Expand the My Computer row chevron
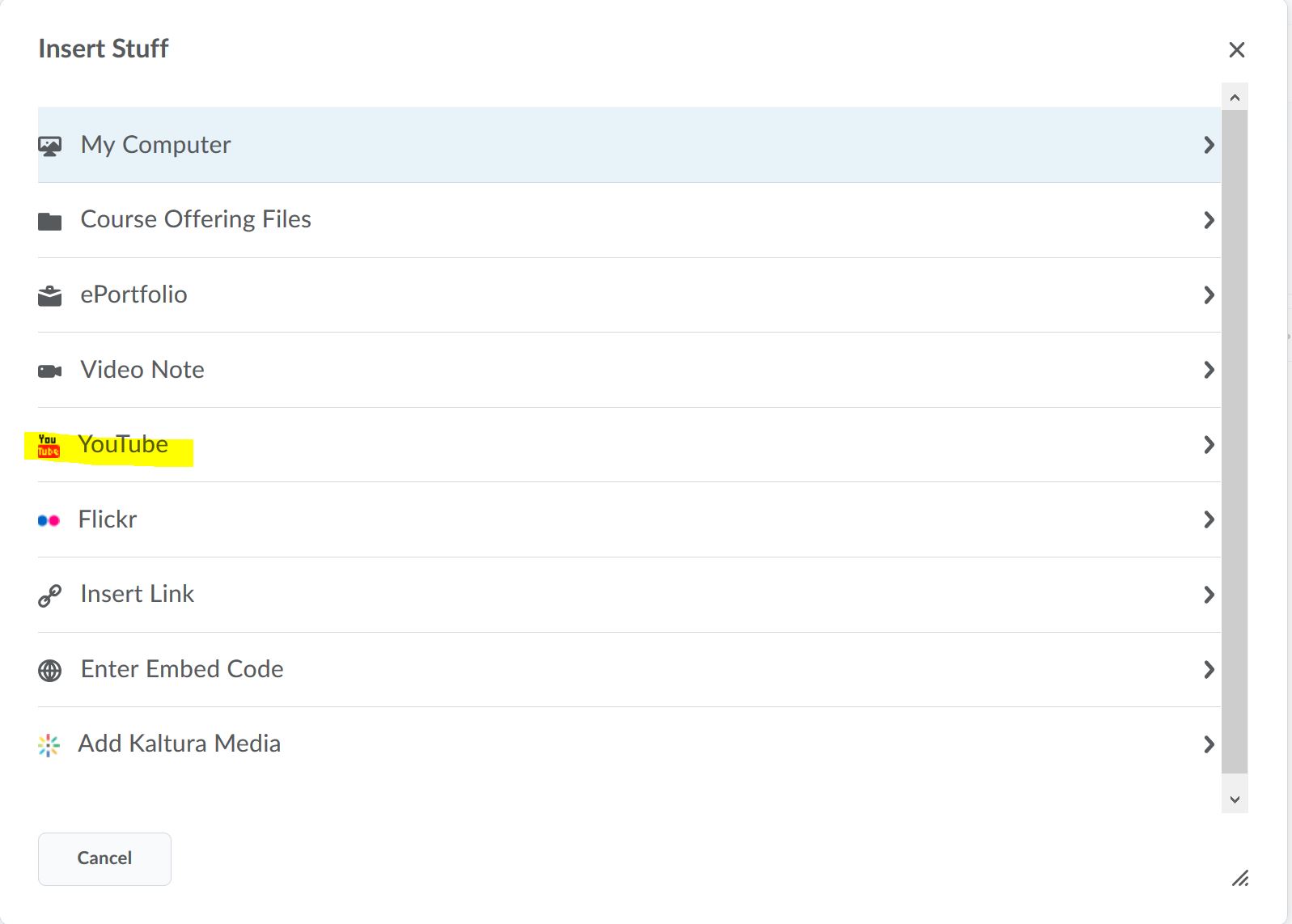The image size is (1292, 924). [x=1209, y=145]
